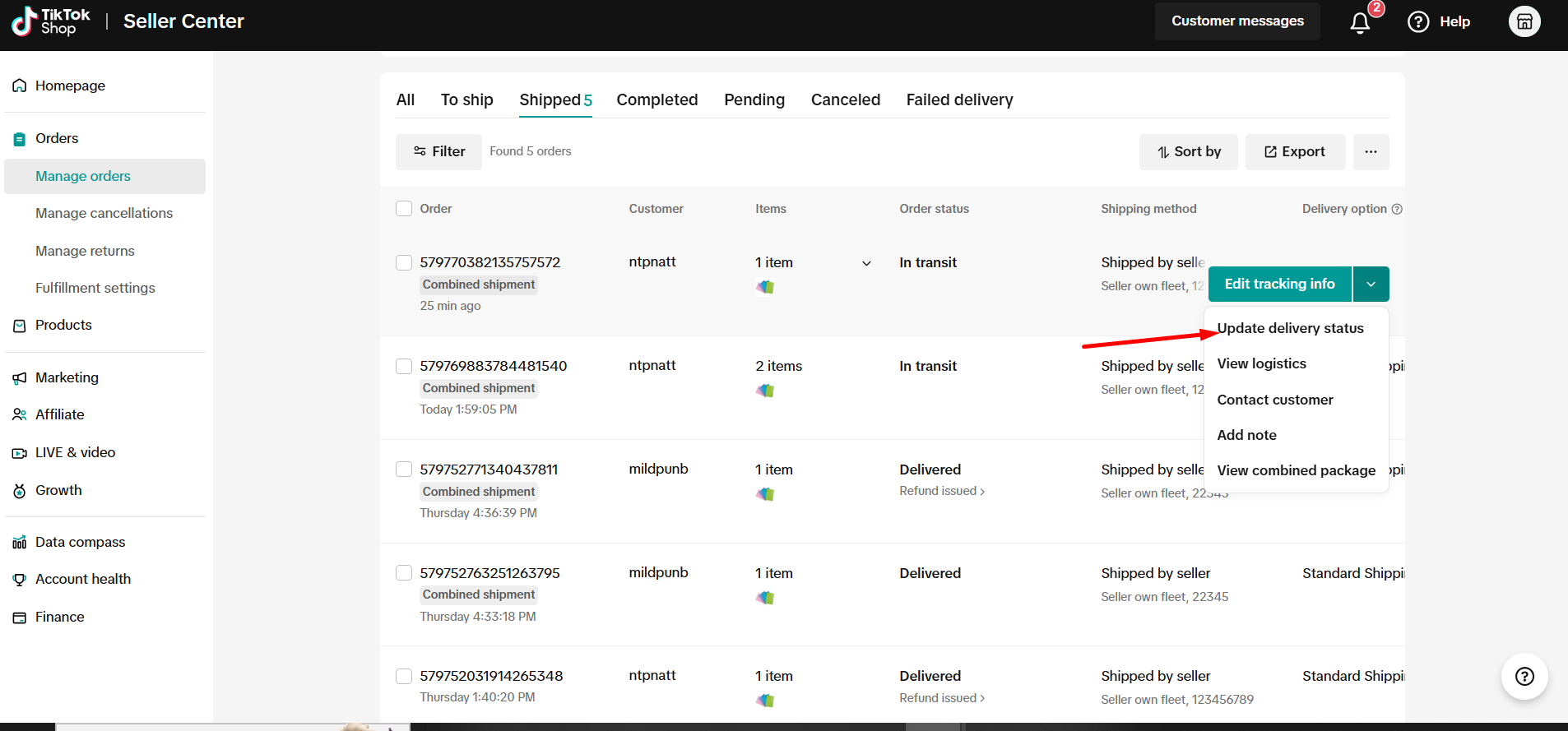1568x731 pixels.
Task: Click the shop profile avatar icon
Action: pyautogui.click(x=1524, y=21)
